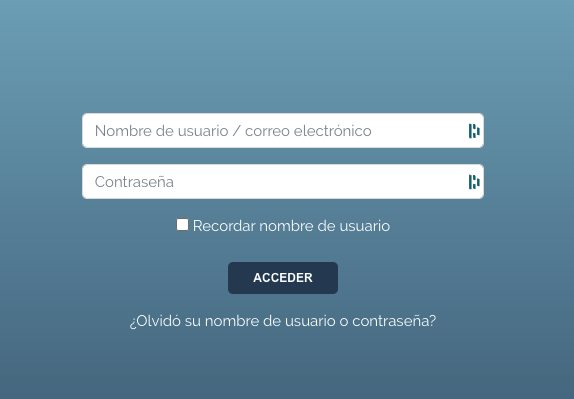The image size is (574, 399).
Task: Click the Recordar nombre de usuario label text
Action: 291,226
